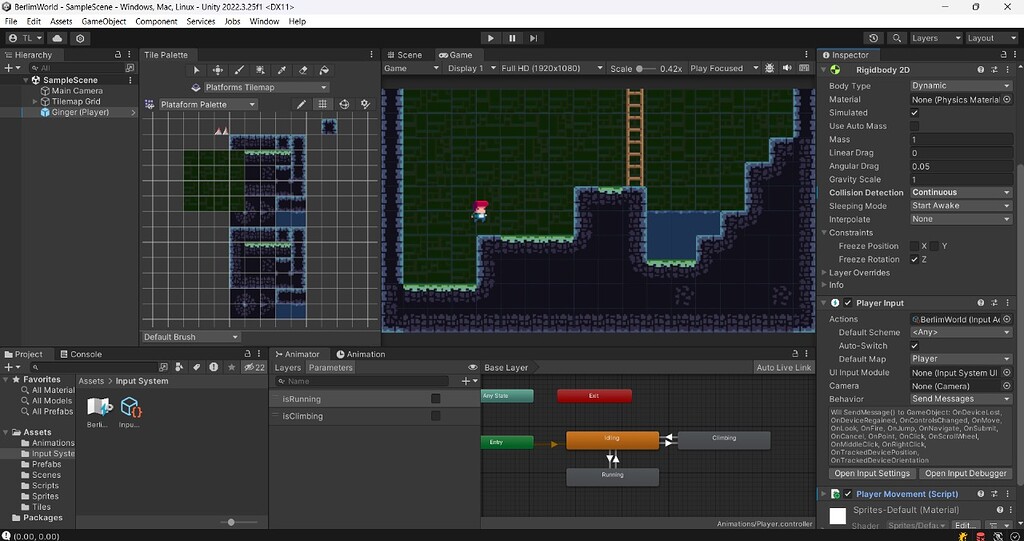1024x541 pixels.
Task: Toggle the Simulated checkbox
Action: tap(914, 112)
